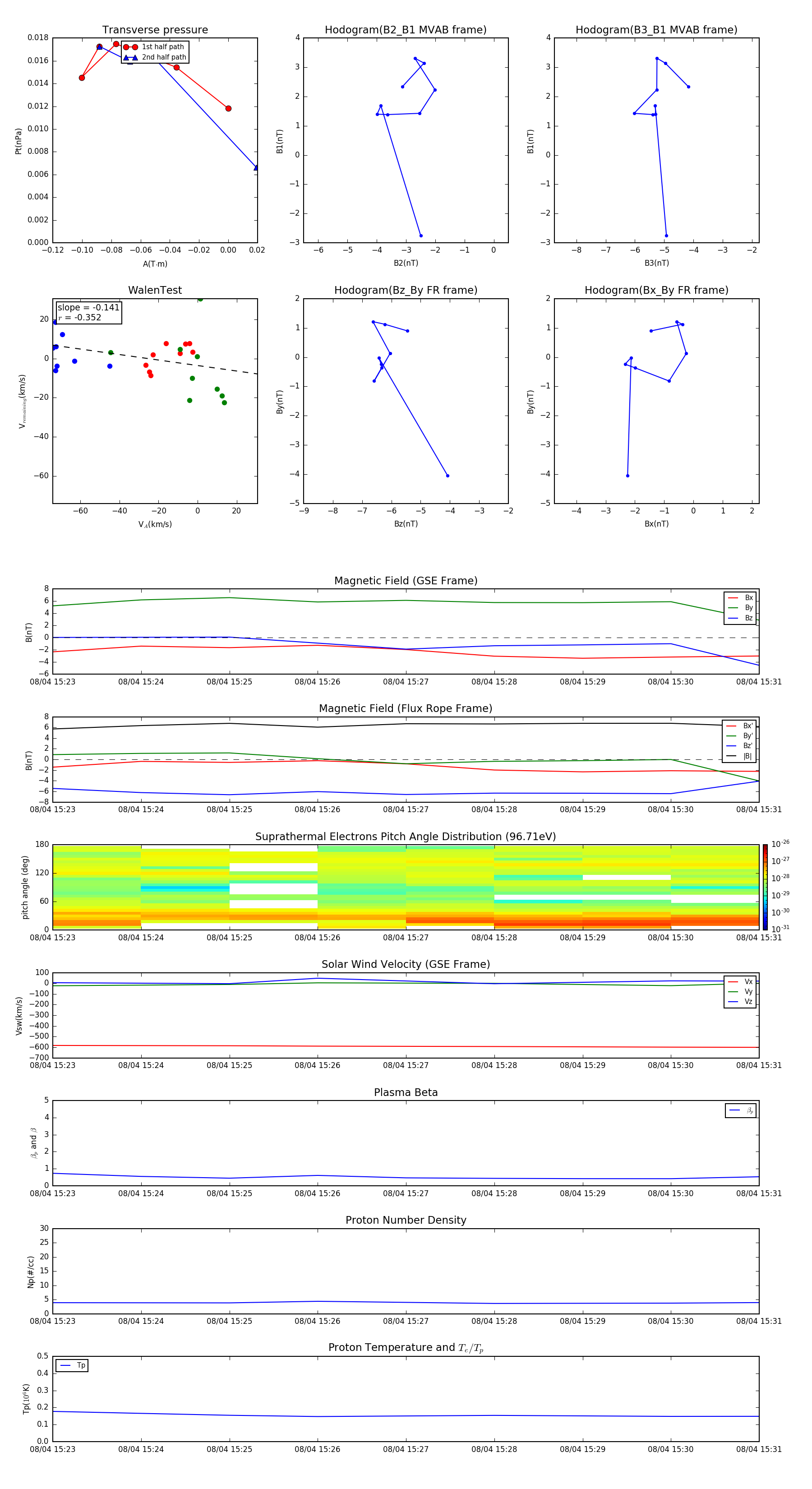Click the beta_p legend in Plasma Beta plot
Screen dimensions: 812x1489
click(x=741, y=1110)
